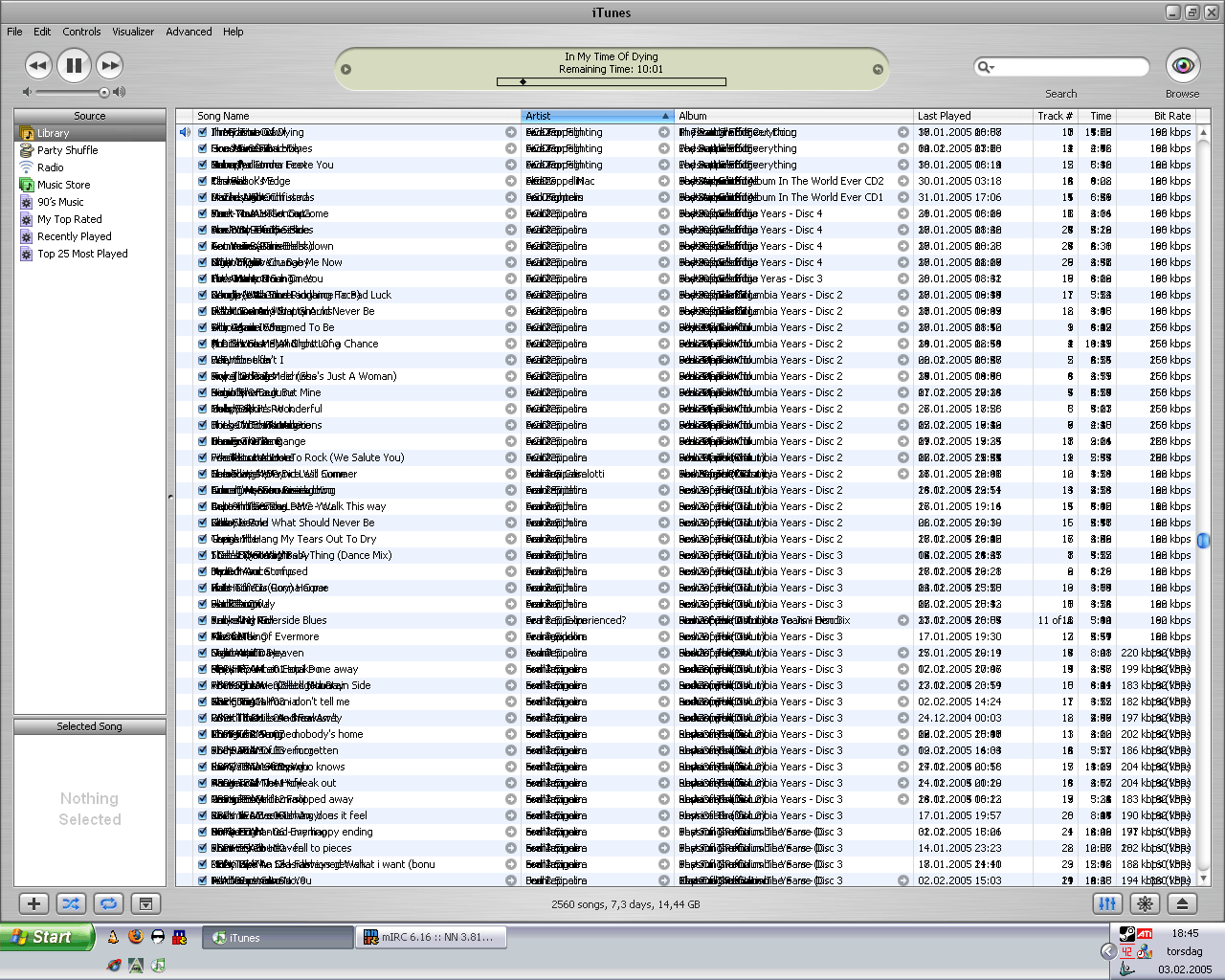The image size is (1225, 980).
Task: Uncheck the checkbox of the currently playing song
Action: (203, 132)
